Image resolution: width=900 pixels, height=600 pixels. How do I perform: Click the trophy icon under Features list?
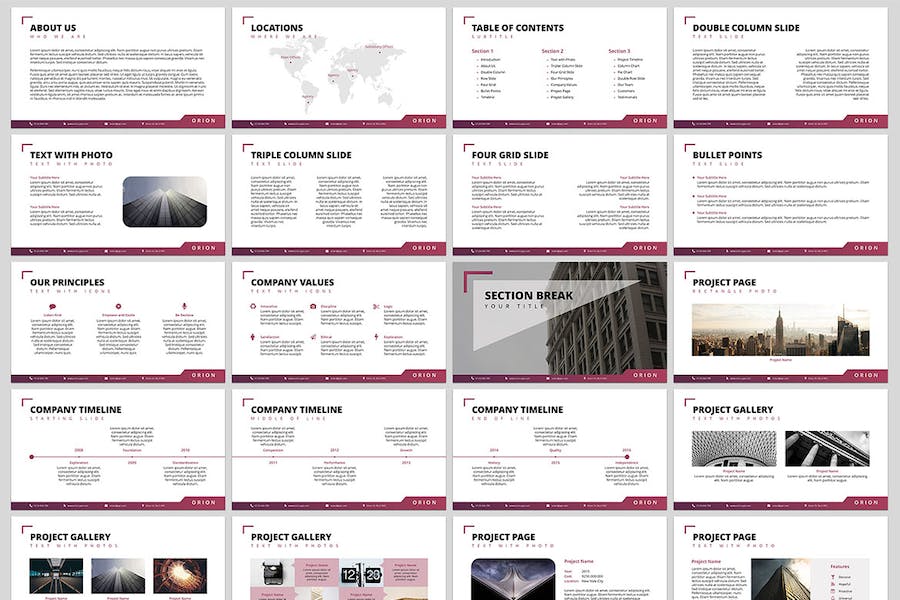point(835,578)
